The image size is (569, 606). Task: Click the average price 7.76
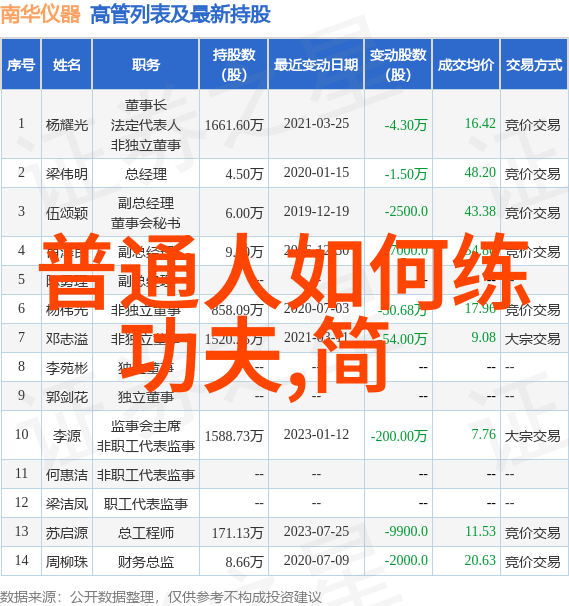(x=483, y=434)
